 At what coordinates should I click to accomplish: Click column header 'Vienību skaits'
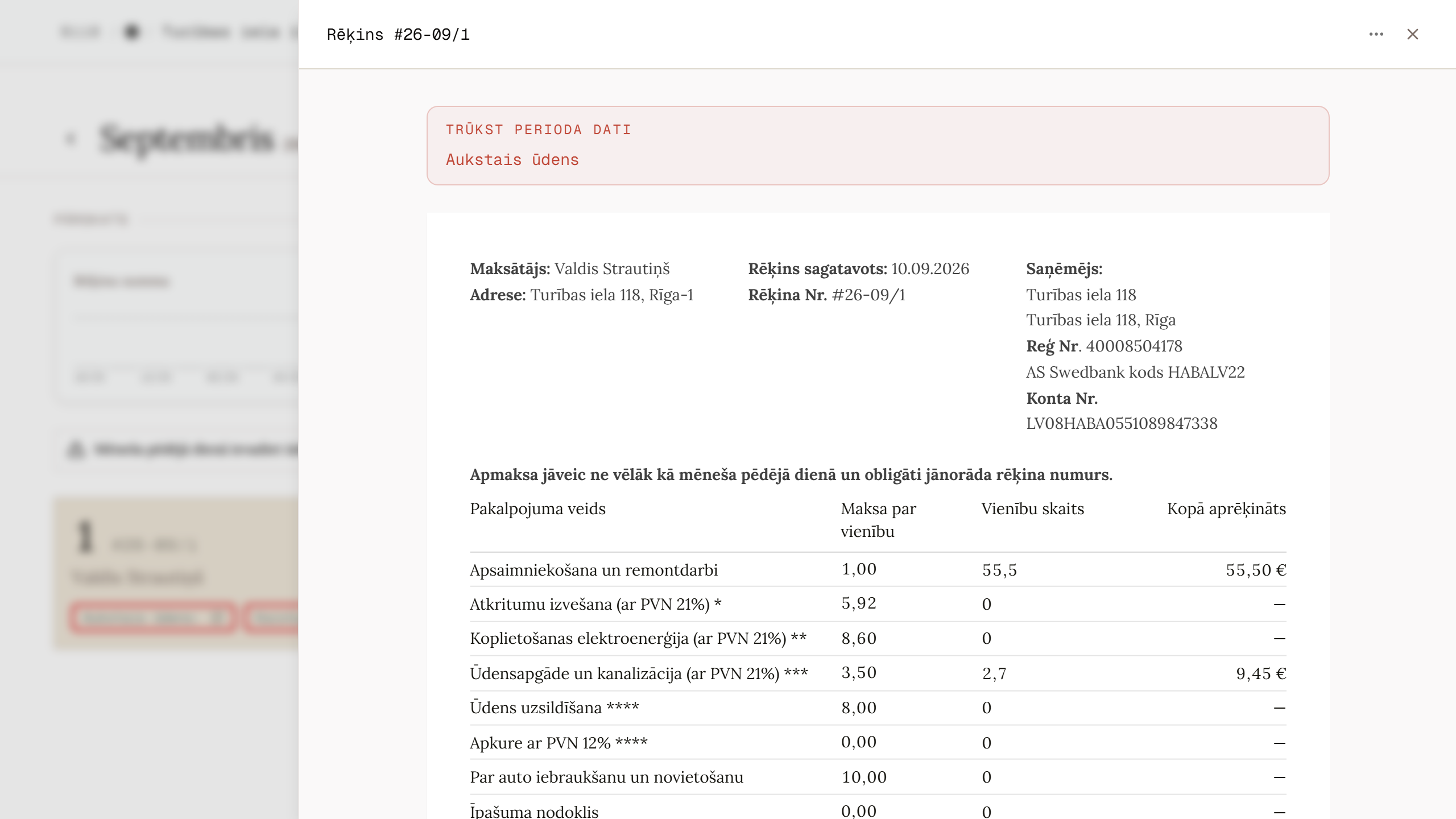(1032, 508)
